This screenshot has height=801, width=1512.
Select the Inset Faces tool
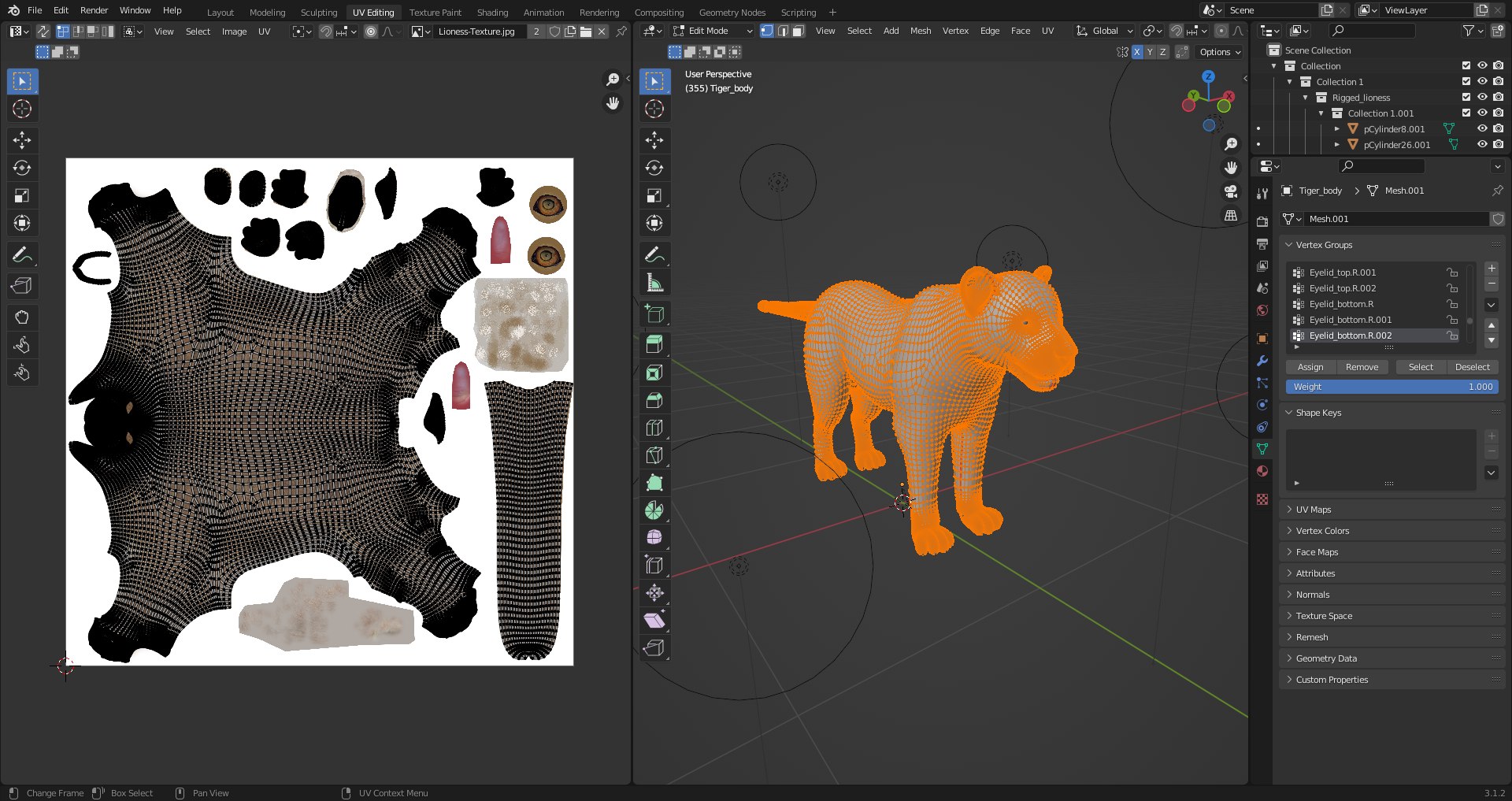pos(654,373)
